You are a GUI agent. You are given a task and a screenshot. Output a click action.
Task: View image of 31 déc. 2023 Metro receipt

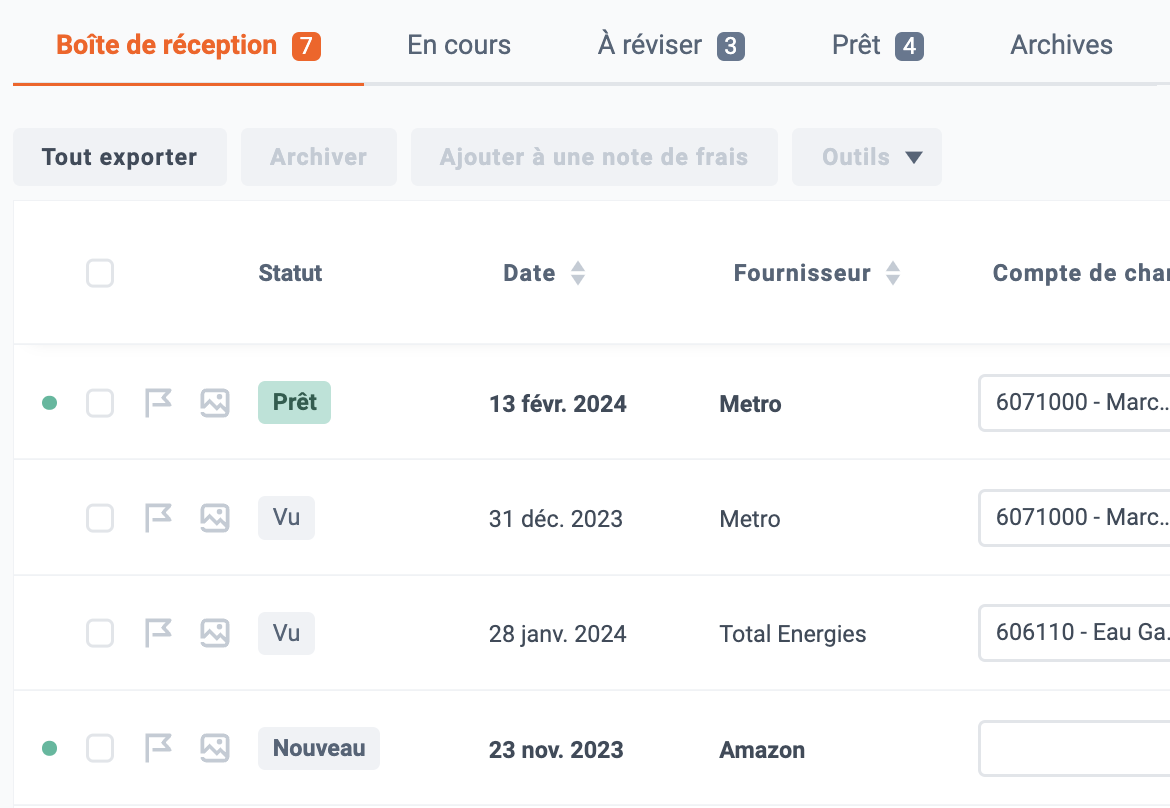tap(215, 518)
